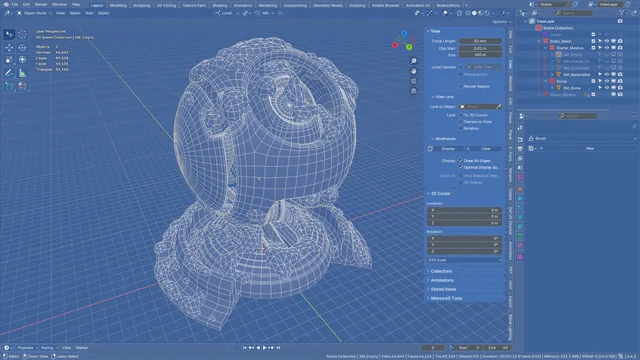Select the 3D Cursor tool

click(x=22, y=35)
